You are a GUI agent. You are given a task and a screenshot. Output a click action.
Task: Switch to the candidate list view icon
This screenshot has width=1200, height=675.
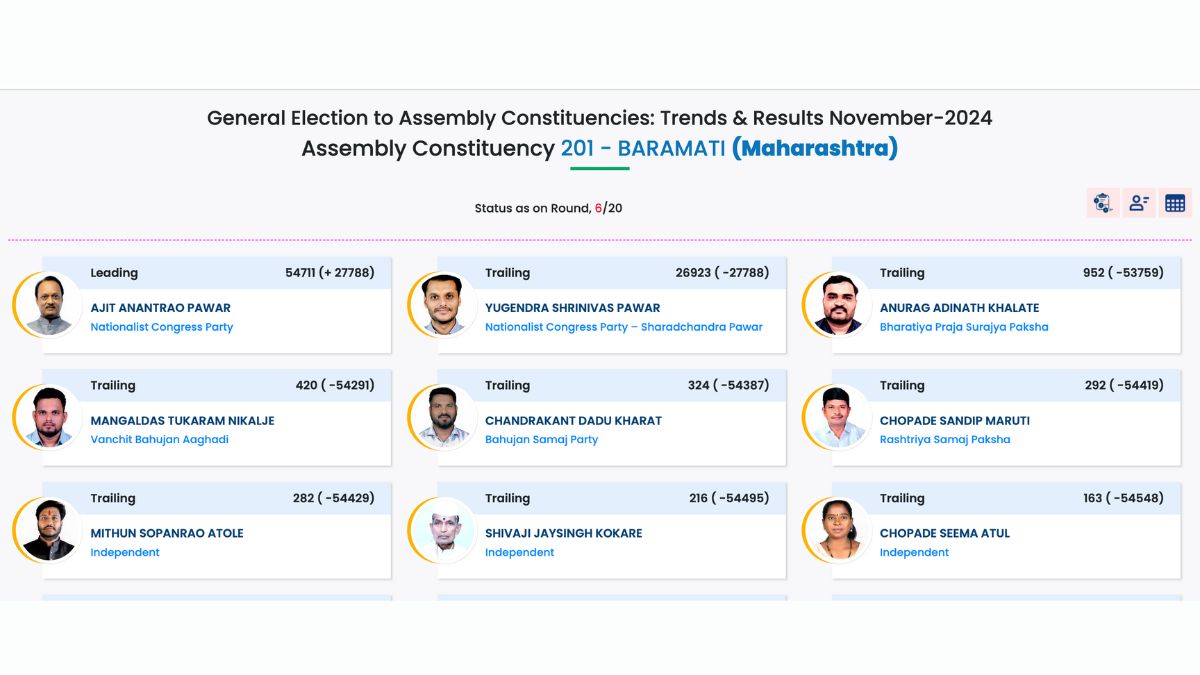(1139, 203)
